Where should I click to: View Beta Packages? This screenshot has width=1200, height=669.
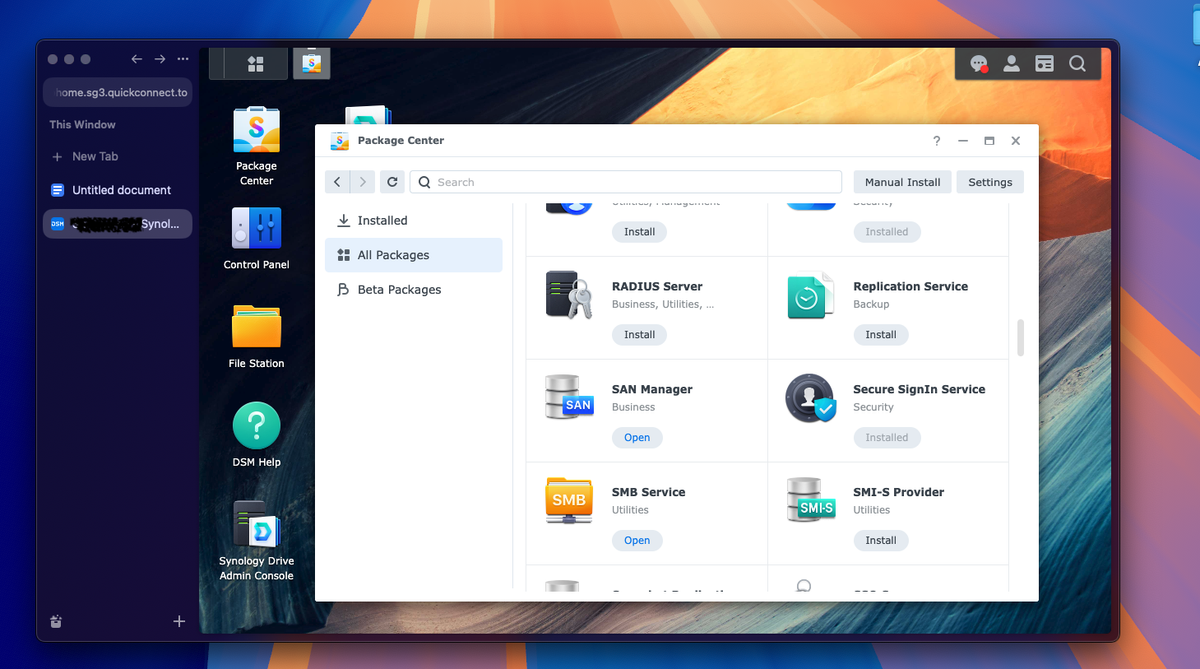coord(400,289)
